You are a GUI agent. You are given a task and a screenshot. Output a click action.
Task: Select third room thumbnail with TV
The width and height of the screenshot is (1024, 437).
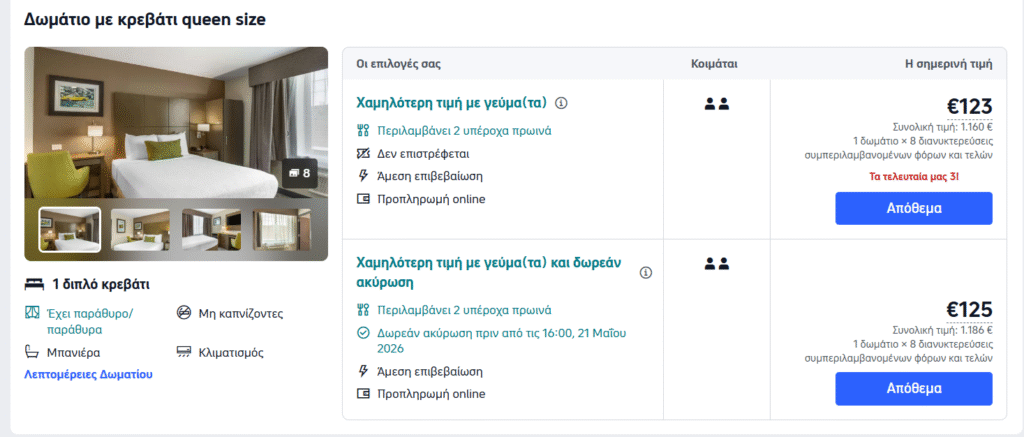[x=211, y=229]
